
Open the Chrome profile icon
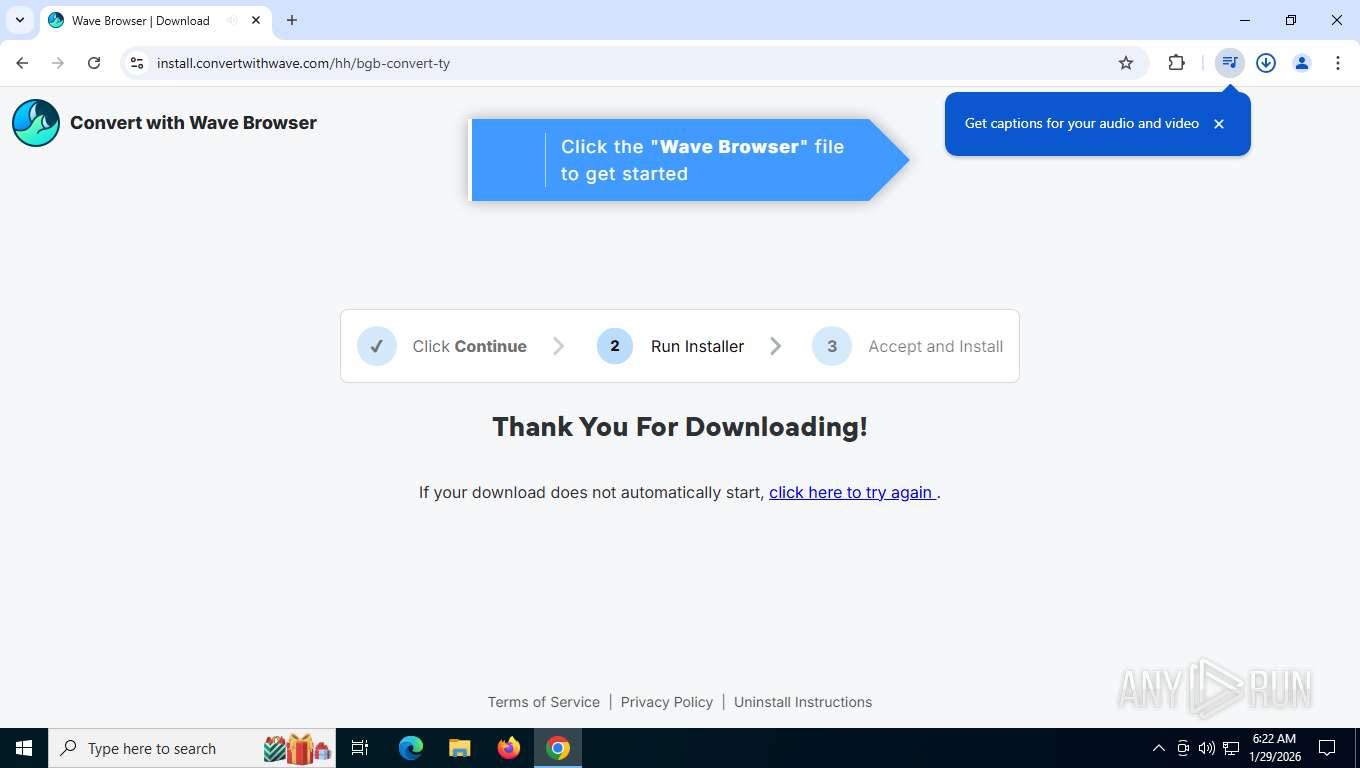(x=1302, y=63)
